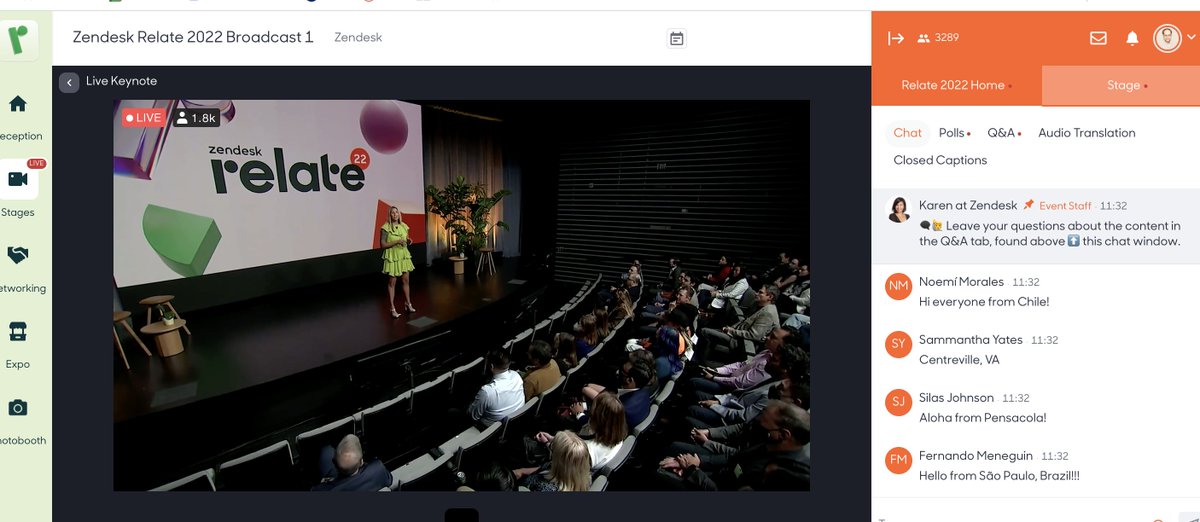Click Silas Johnson's SJ avatar

pos(898,402)
